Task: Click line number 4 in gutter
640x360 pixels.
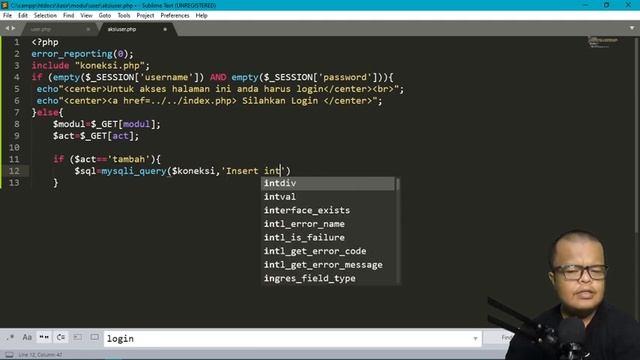Action: tap(17, 77)
